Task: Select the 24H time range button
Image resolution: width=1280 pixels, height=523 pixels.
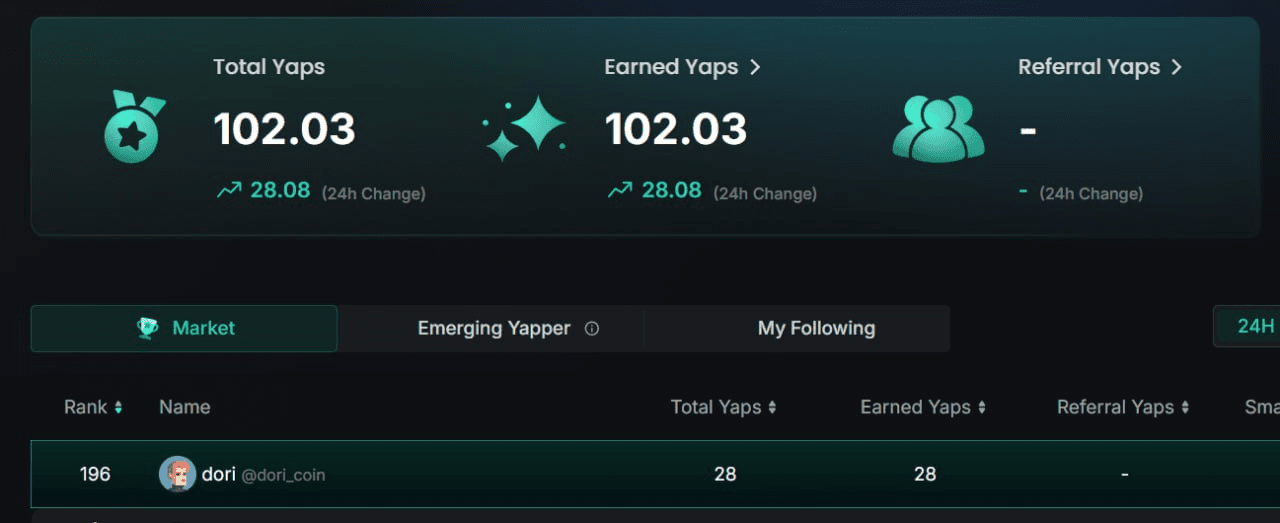Action: (1247, 326)
